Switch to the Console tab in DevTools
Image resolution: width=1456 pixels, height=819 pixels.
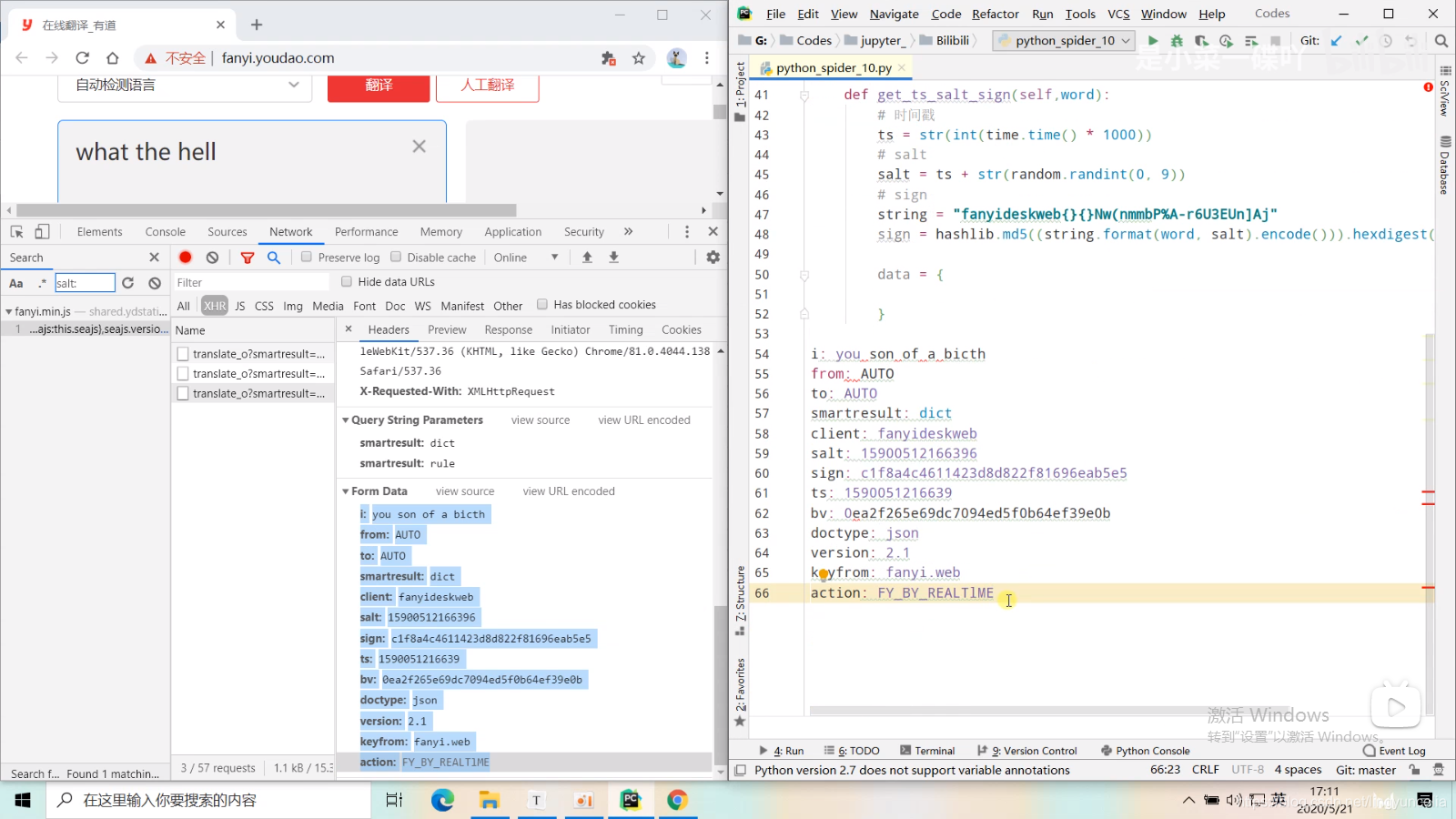(x=165, y=232)
